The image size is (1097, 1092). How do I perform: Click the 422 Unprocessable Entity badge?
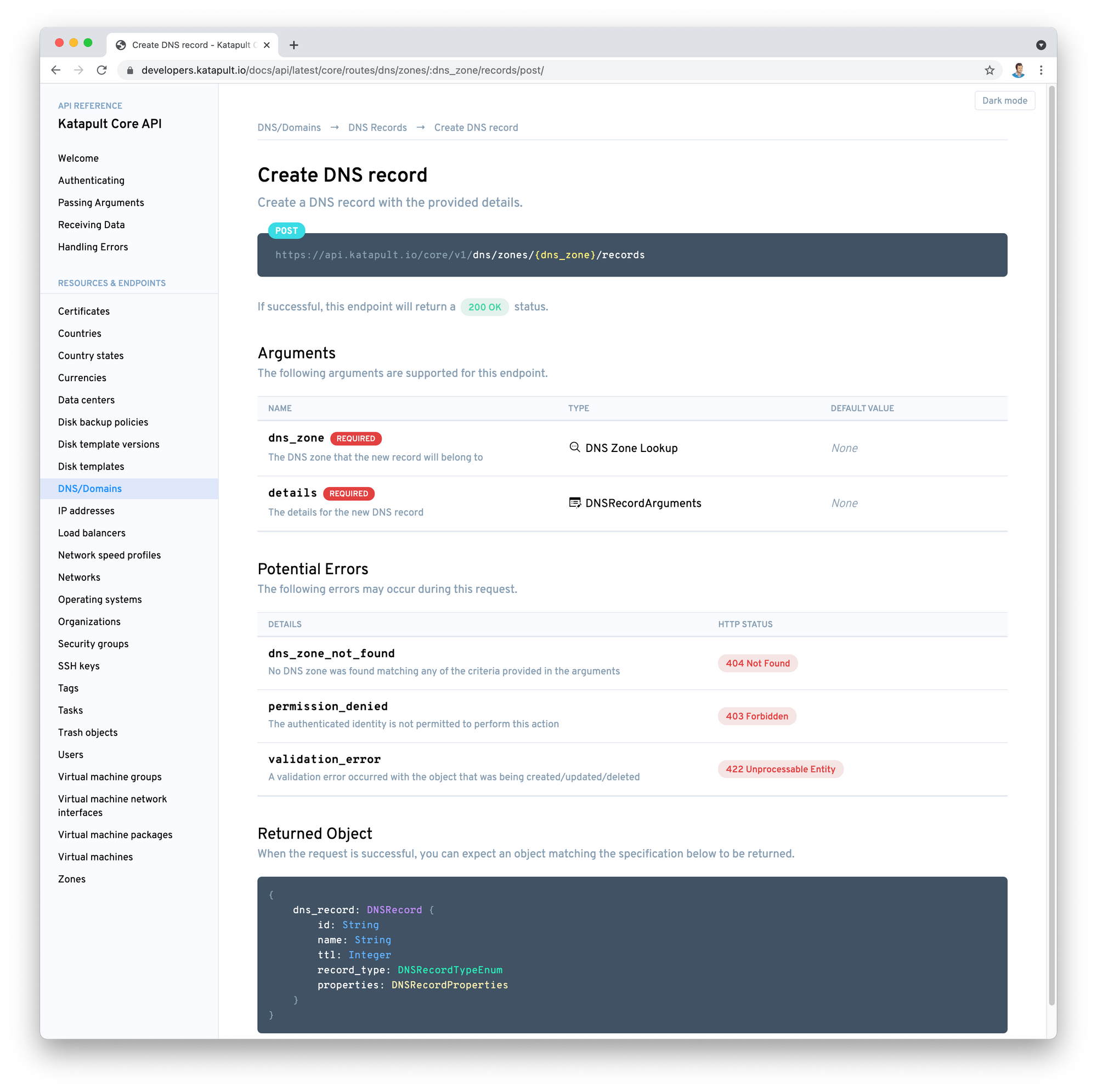click(x=780, y=768)
